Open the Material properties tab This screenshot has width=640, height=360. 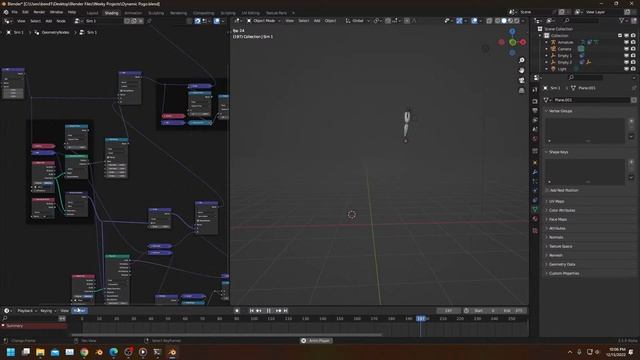click(535, 219)
